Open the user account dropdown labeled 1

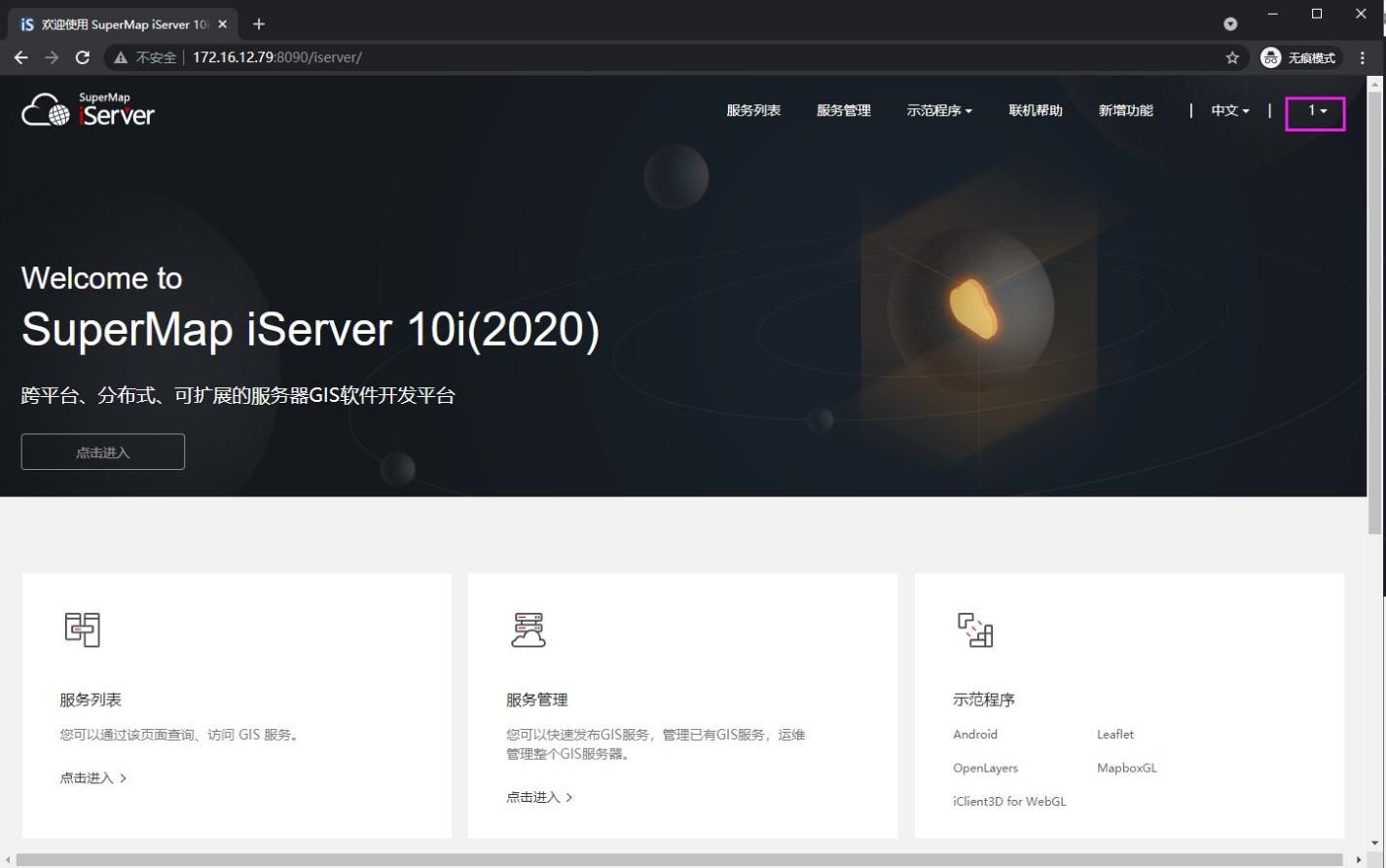[1316, 111]
